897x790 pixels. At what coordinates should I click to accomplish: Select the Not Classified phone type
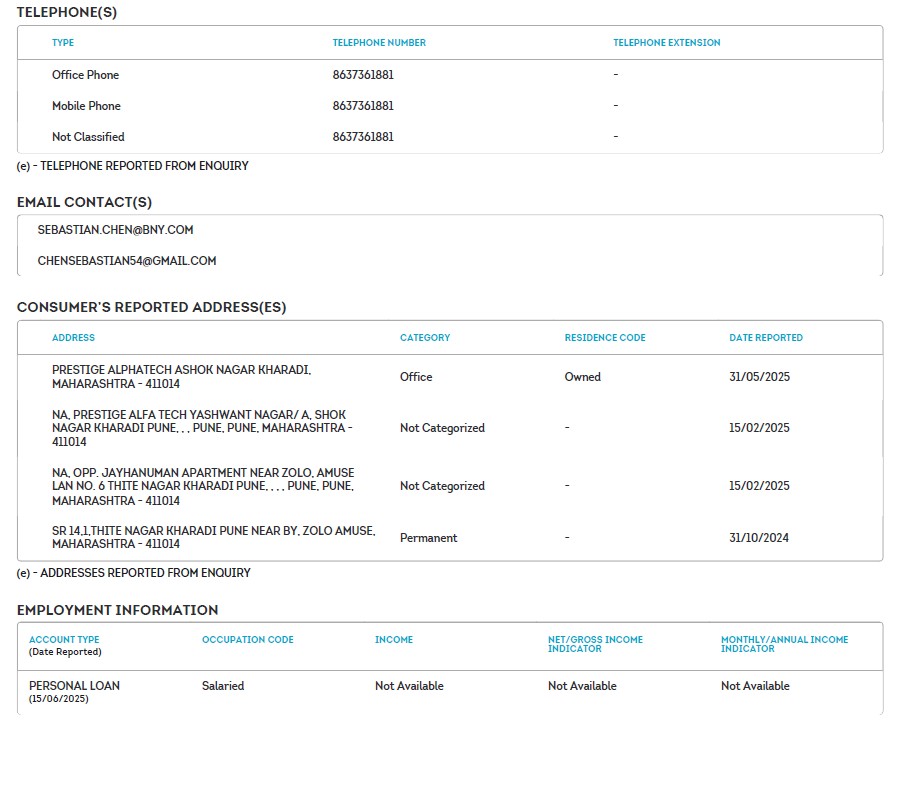(x=88, y=137)
